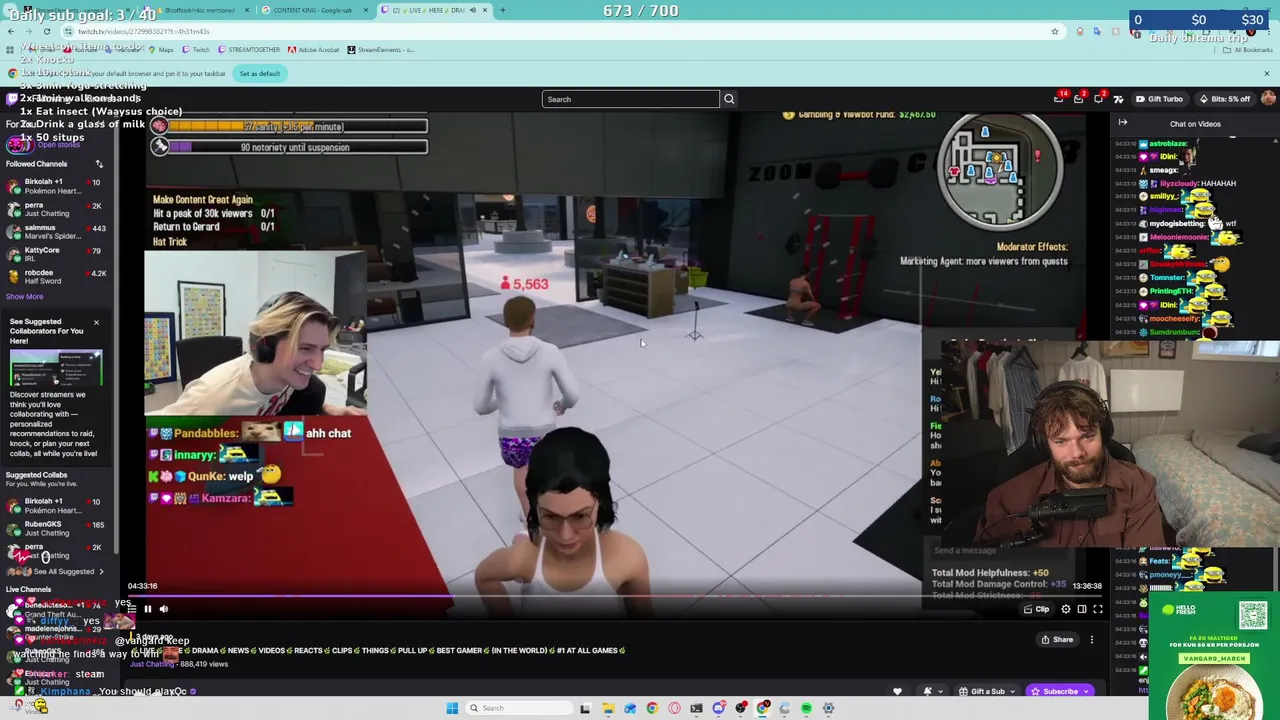Open the Maps bookmark
The width and height of the screenshot is (1280, 720).
[160, 50]
